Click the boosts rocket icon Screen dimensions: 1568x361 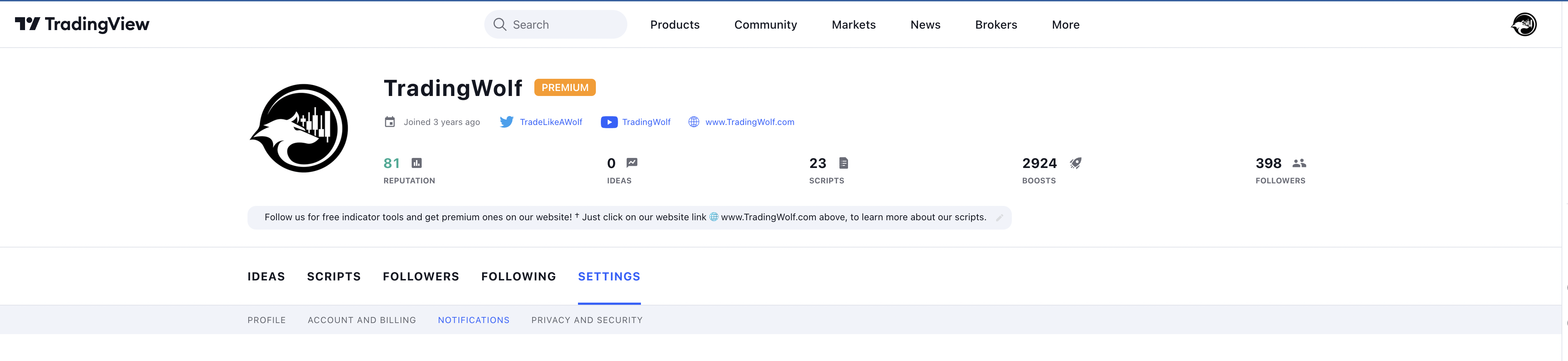1075,163
